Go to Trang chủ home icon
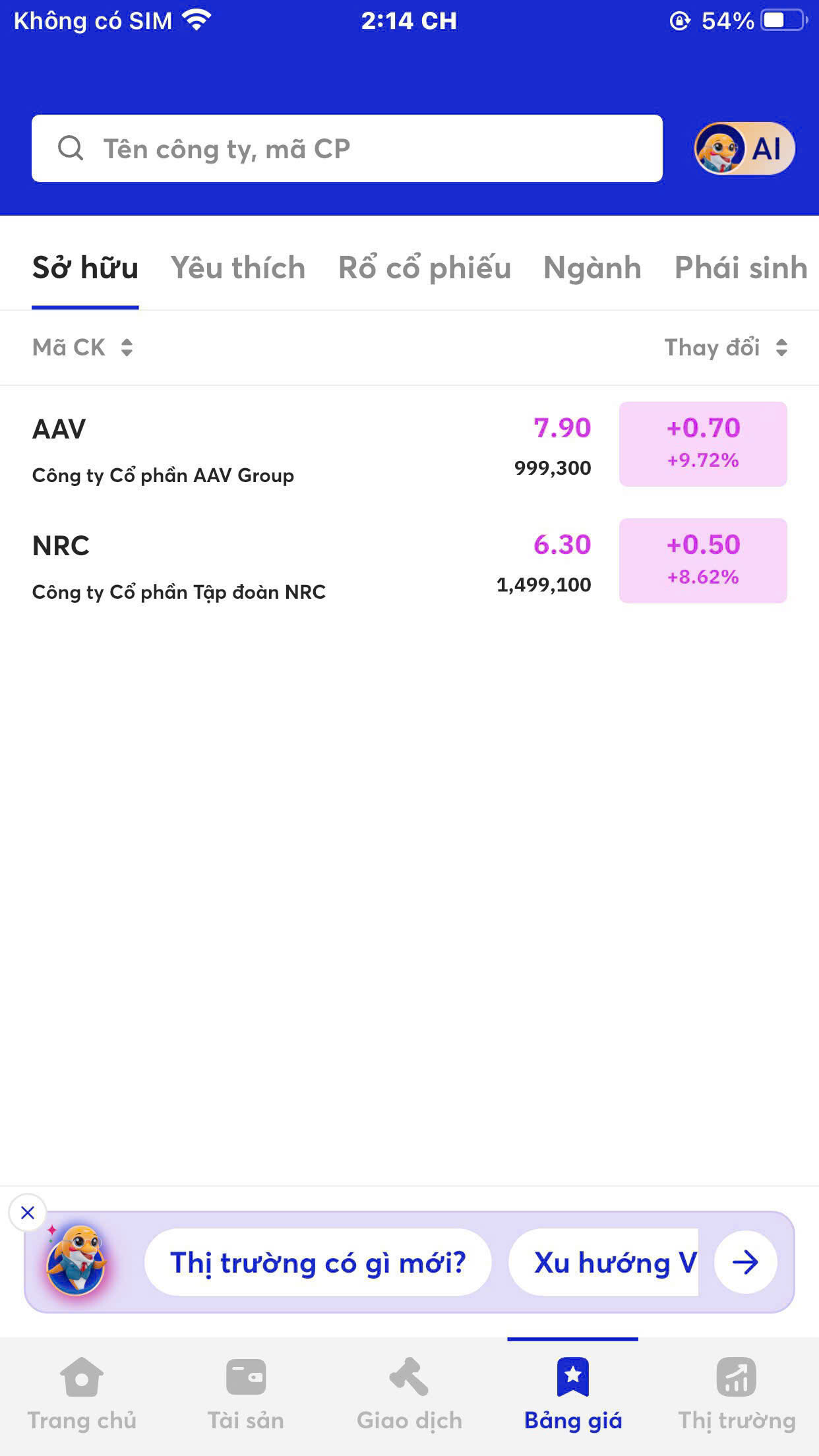Image resolution: width=819 pixels, height=1456 pixels. (x=82, y=1377)
